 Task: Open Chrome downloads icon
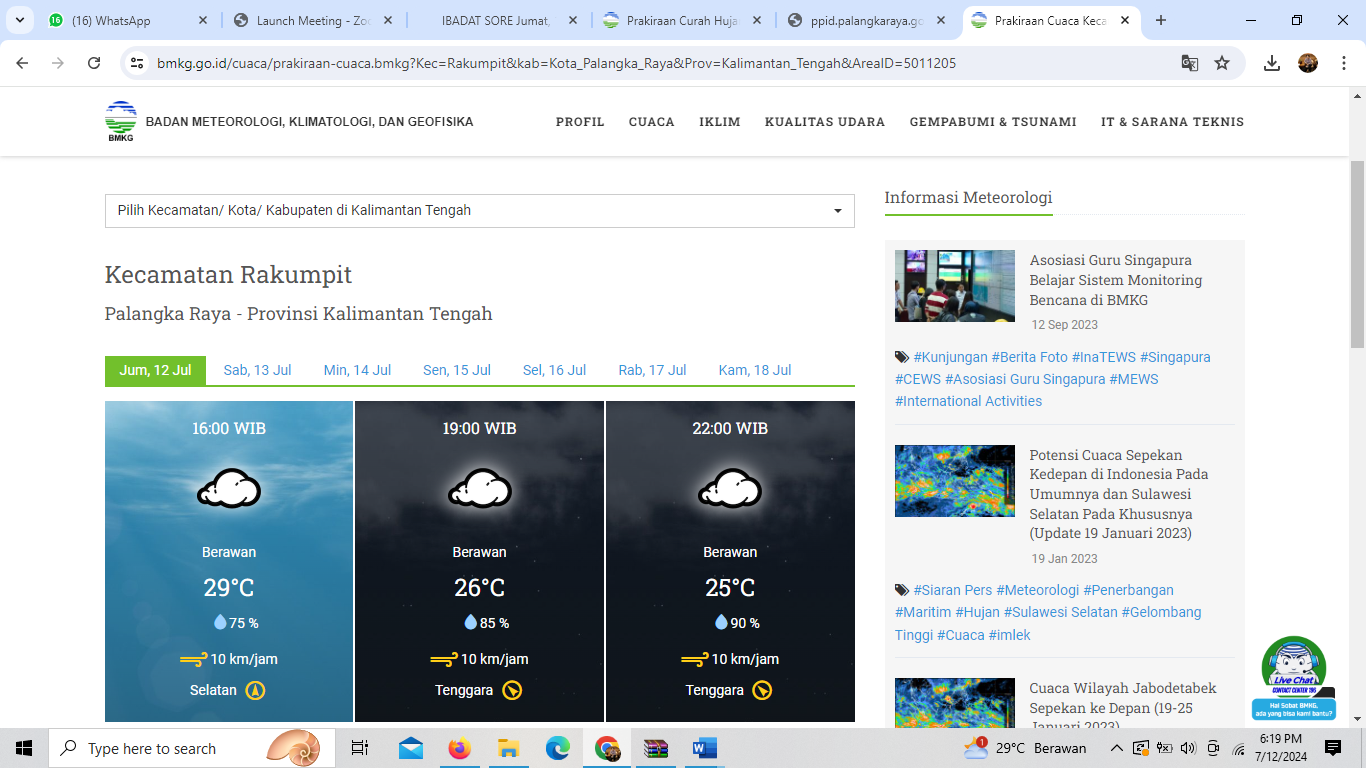[x=1272, y=63]
